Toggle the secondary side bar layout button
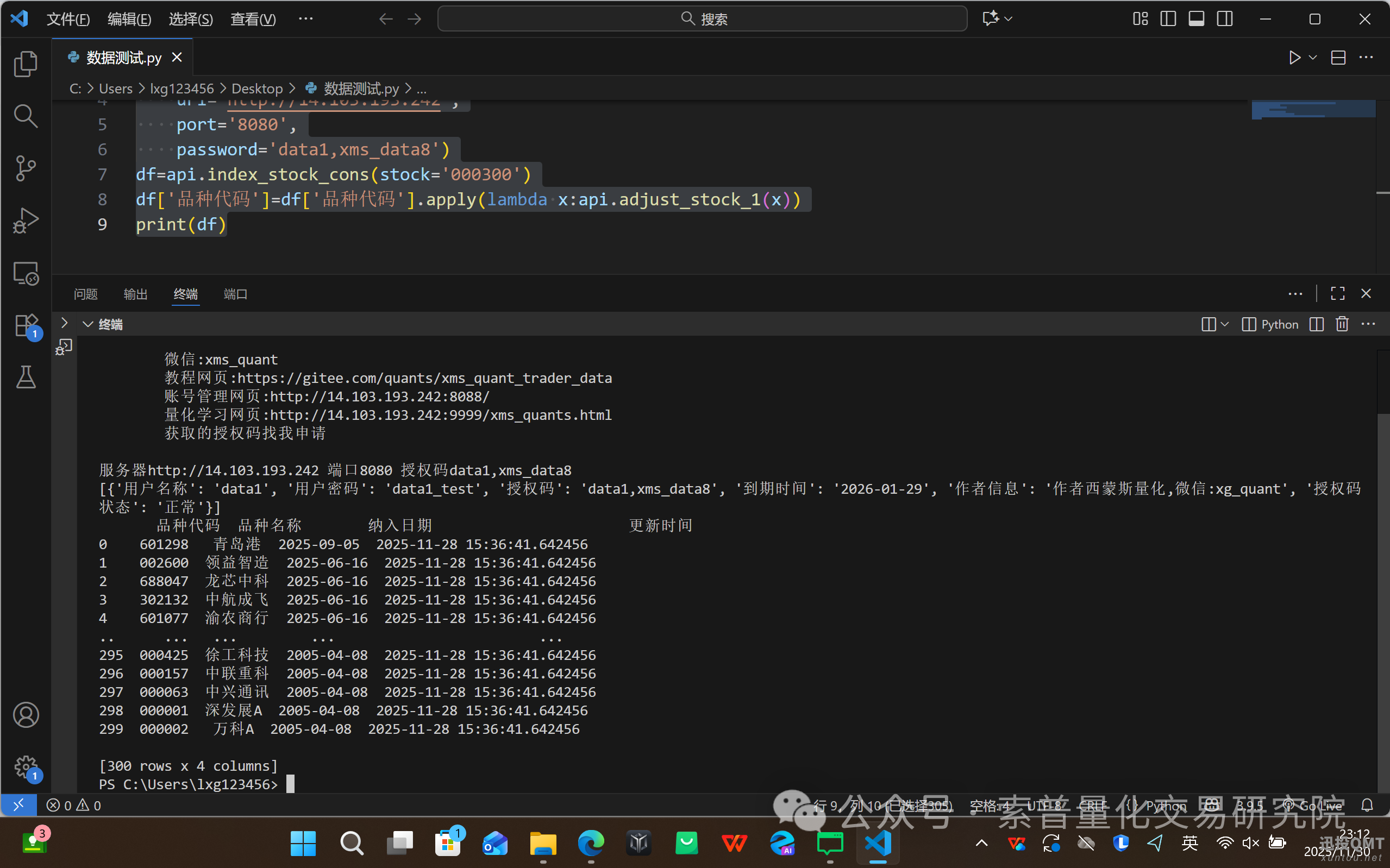 (1225, 19)
